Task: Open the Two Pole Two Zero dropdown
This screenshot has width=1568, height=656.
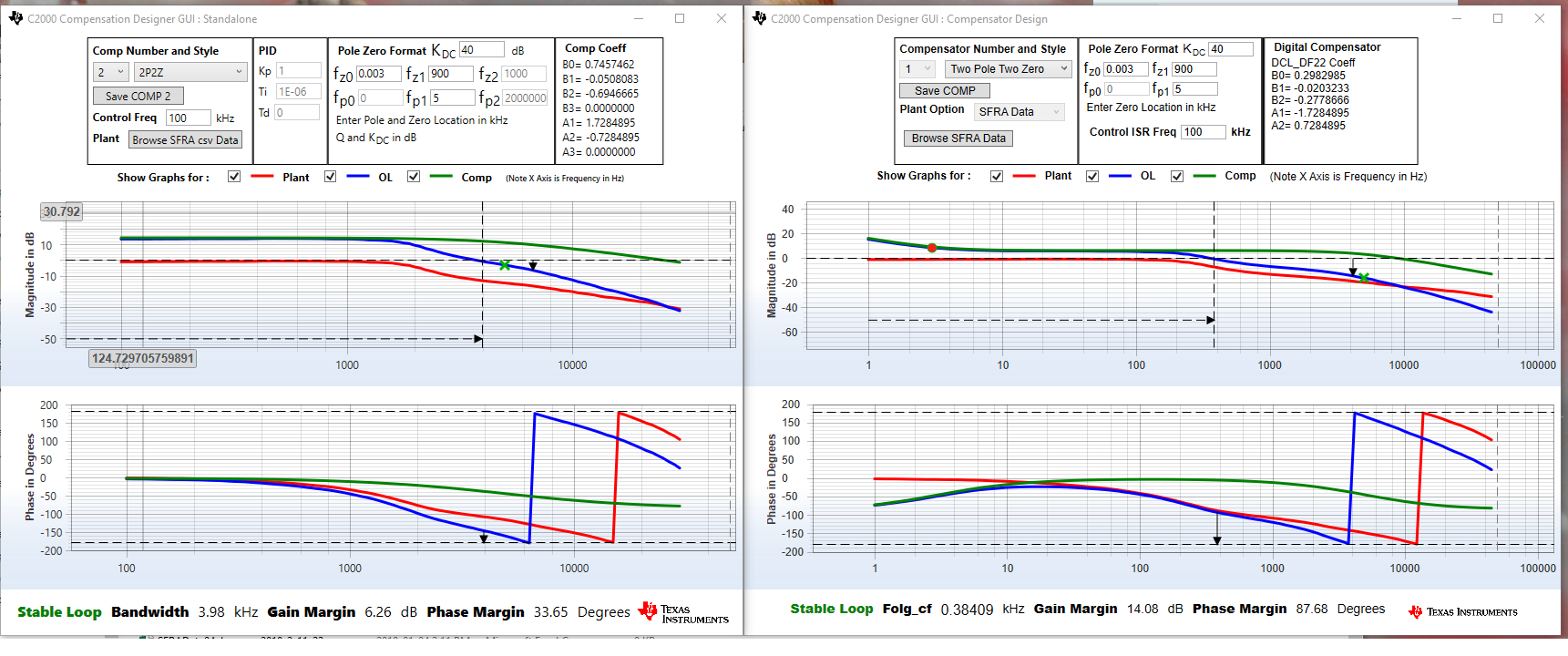Action: tap(1007, 68)
